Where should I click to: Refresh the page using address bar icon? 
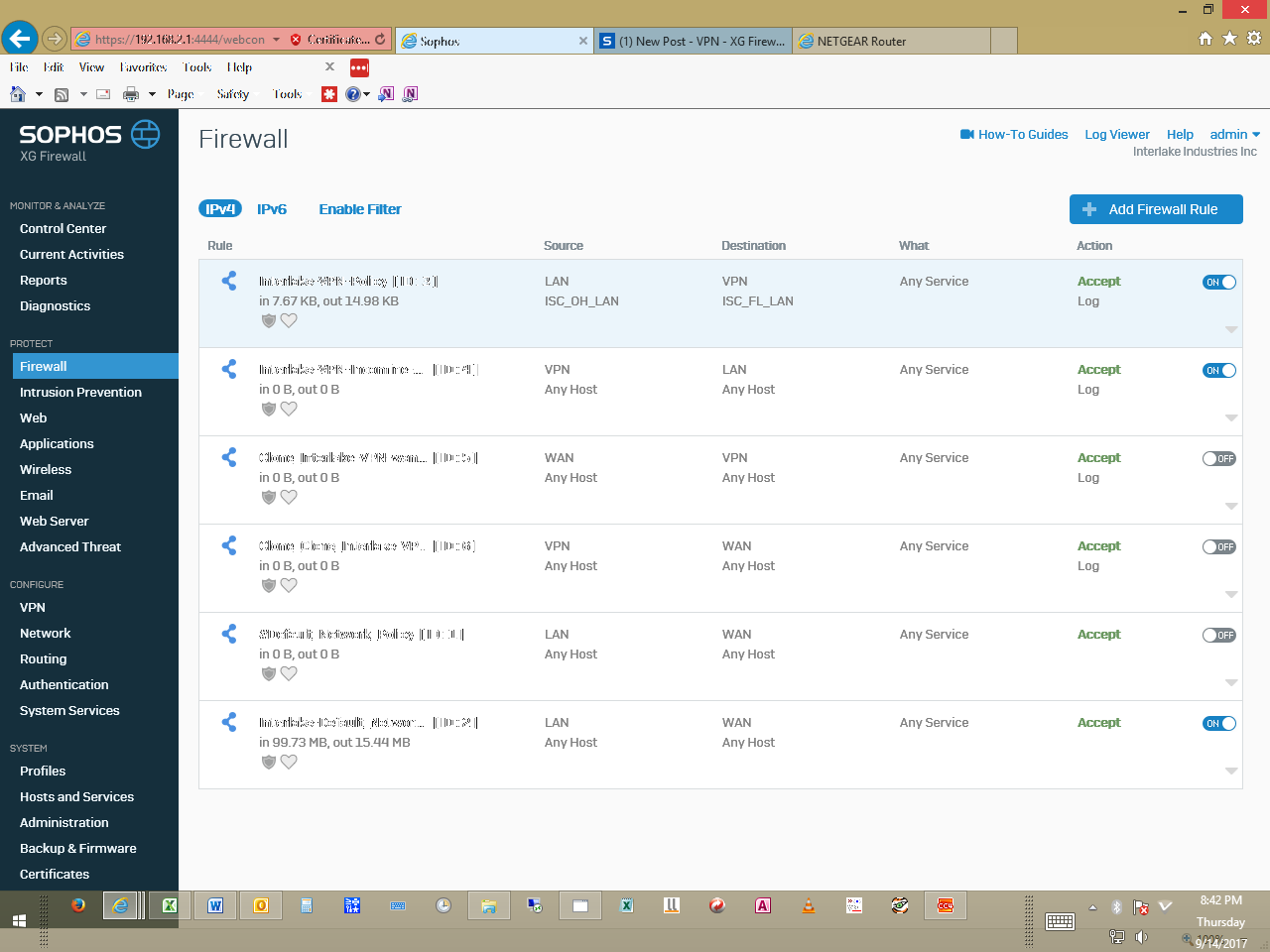coord(380,40)
